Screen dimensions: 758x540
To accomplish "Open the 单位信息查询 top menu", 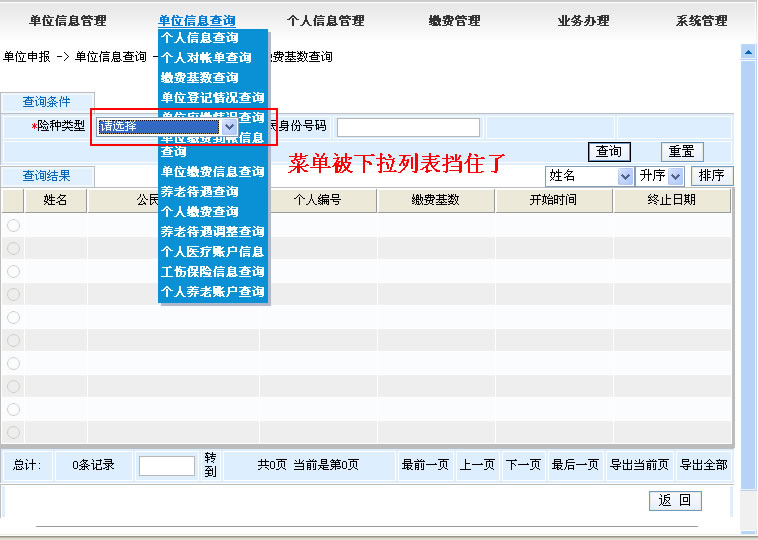I will coord(197,21).
